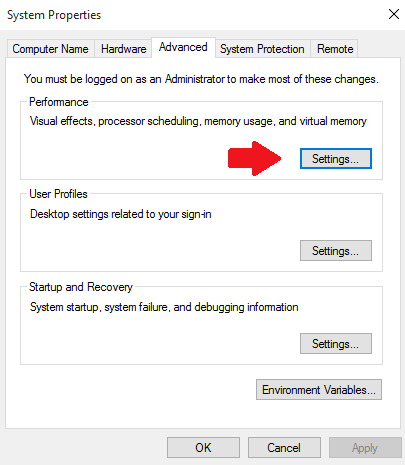Open Startup and Recovery Settings button
405x465 pixels.
[336, 344]
